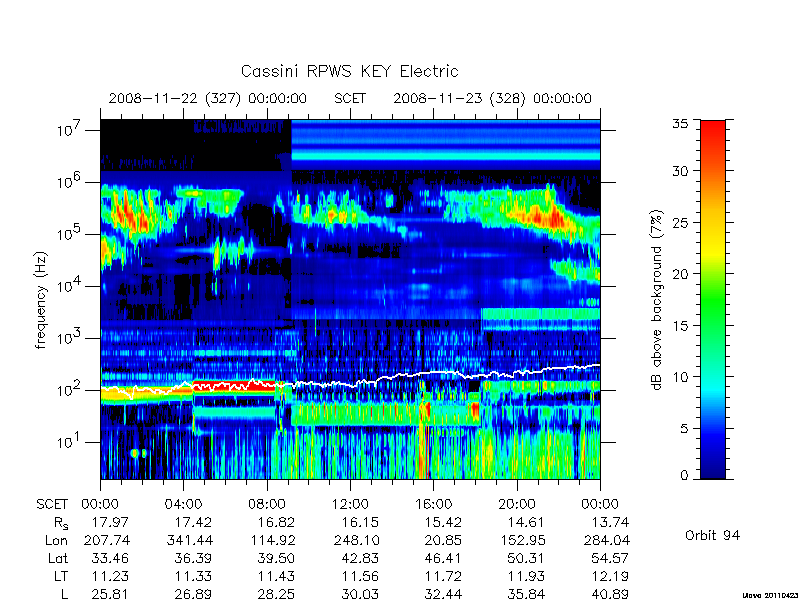Click the Rs value '16.82'
This screenshot has height=600, width=800.
point(276,522)
